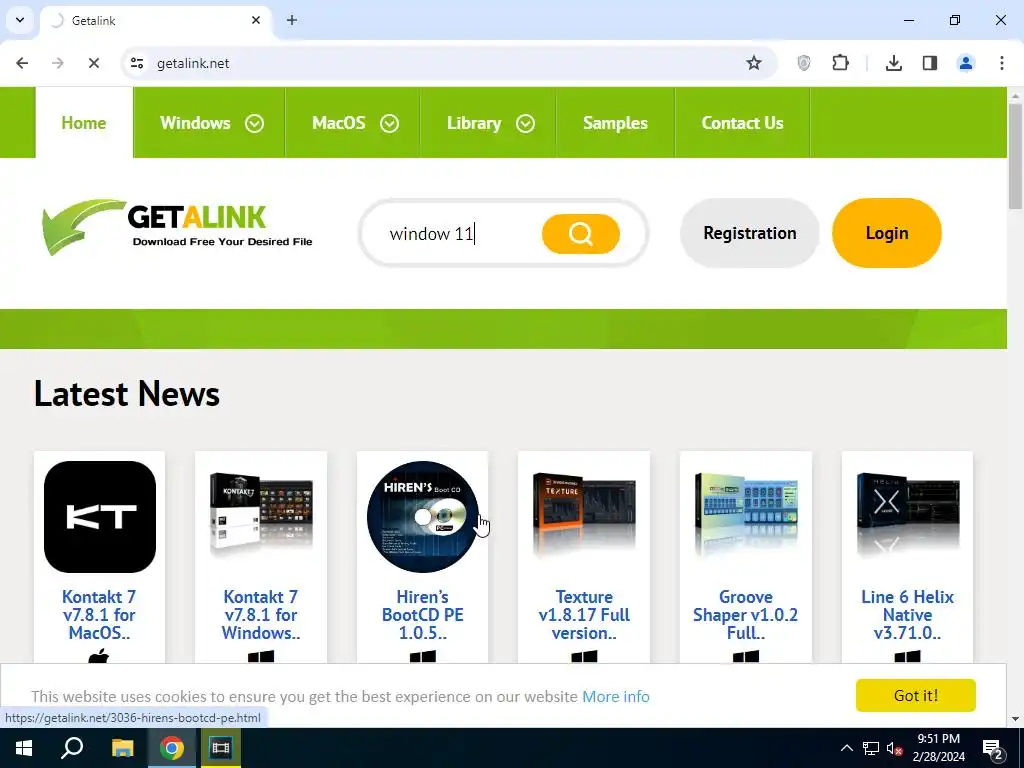Open the tab search chevron
This screenshot has height=768, width=1024.
click(x=20, y=20)
